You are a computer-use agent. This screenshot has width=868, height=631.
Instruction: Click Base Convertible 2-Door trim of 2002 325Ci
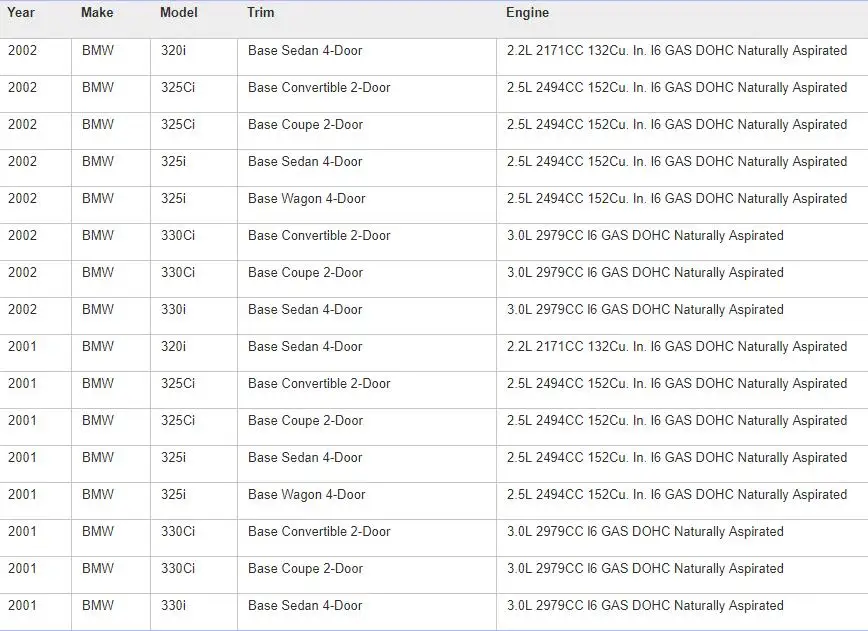pyautogui.click(x=319, y=87)
